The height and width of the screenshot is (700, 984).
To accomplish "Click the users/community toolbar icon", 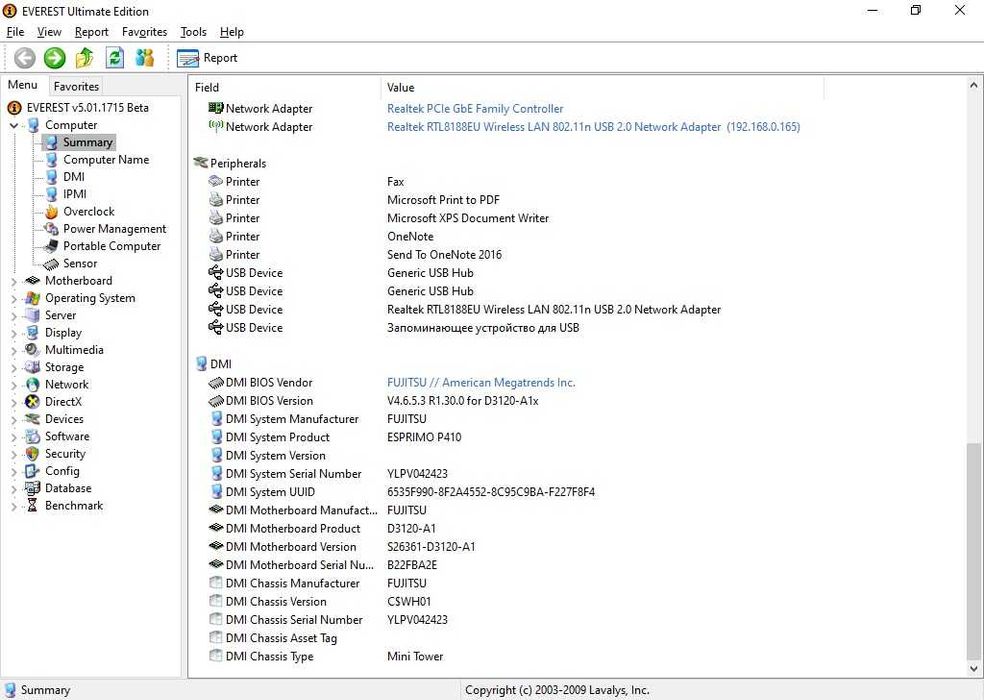I will [145, 58].
